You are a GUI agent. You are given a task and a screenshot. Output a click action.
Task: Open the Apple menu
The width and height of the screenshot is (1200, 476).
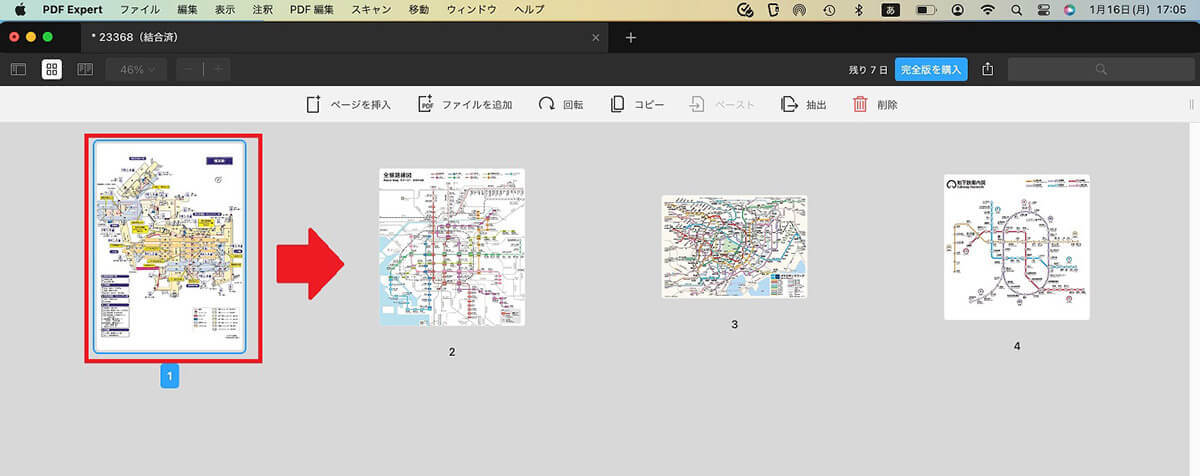[x=18, y=9]
